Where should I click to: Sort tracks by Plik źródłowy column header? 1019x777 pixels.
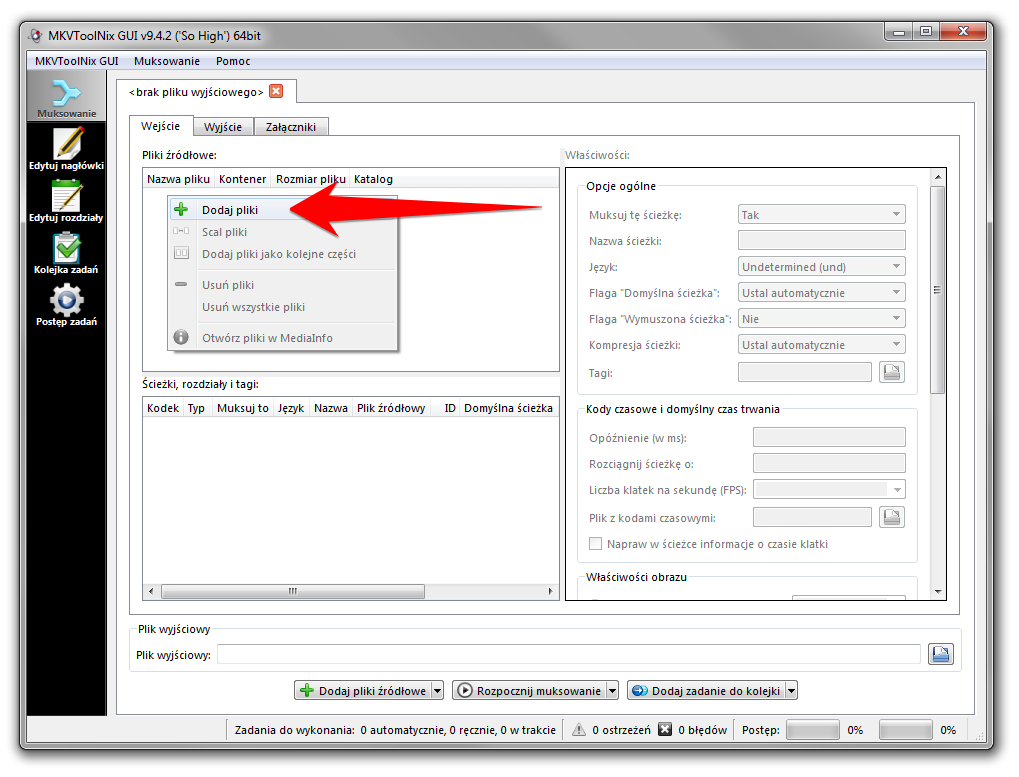(391, 408)
